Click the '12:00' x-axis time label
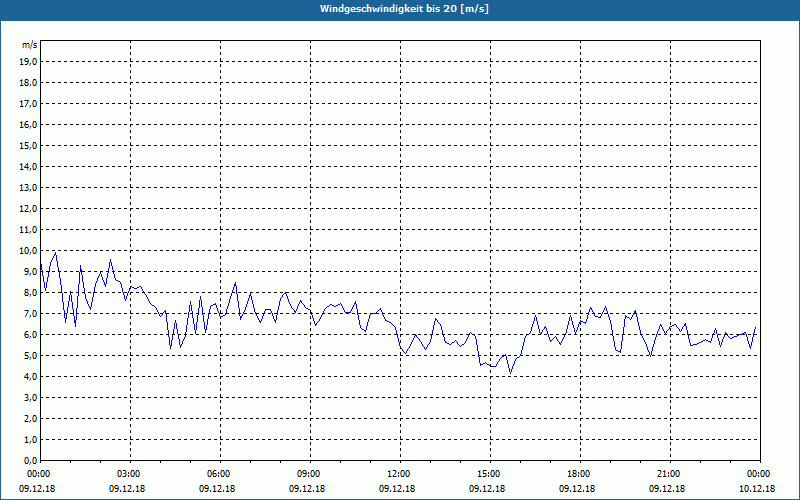800x500 pixels. 399,474
